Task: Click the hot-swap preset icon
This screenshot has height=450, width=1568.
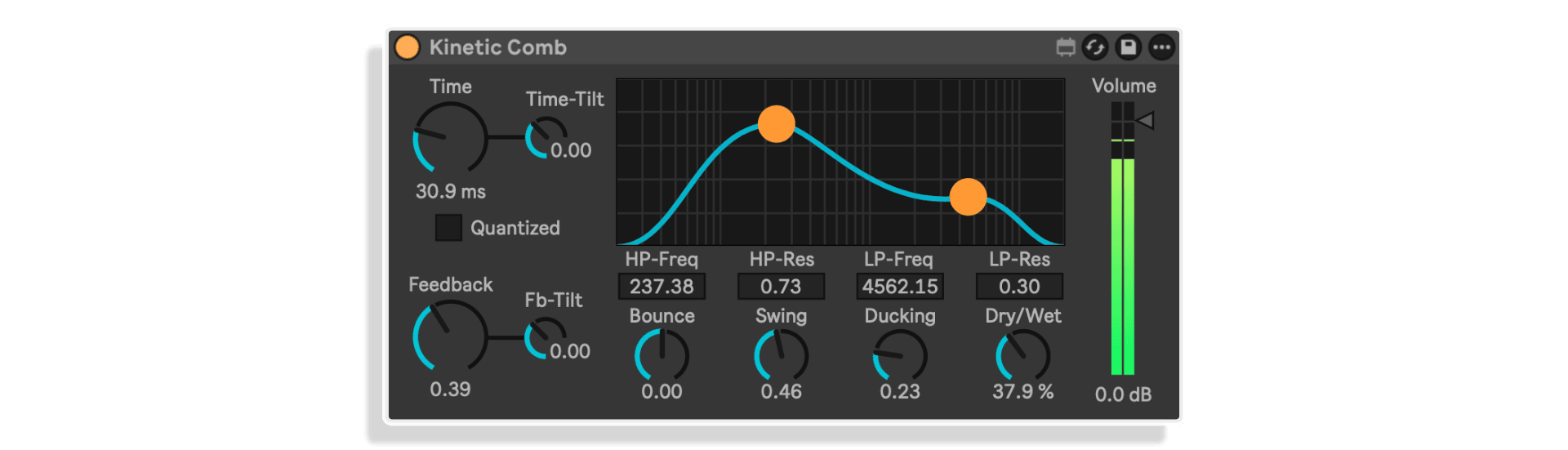Action: click(1095, 47)
